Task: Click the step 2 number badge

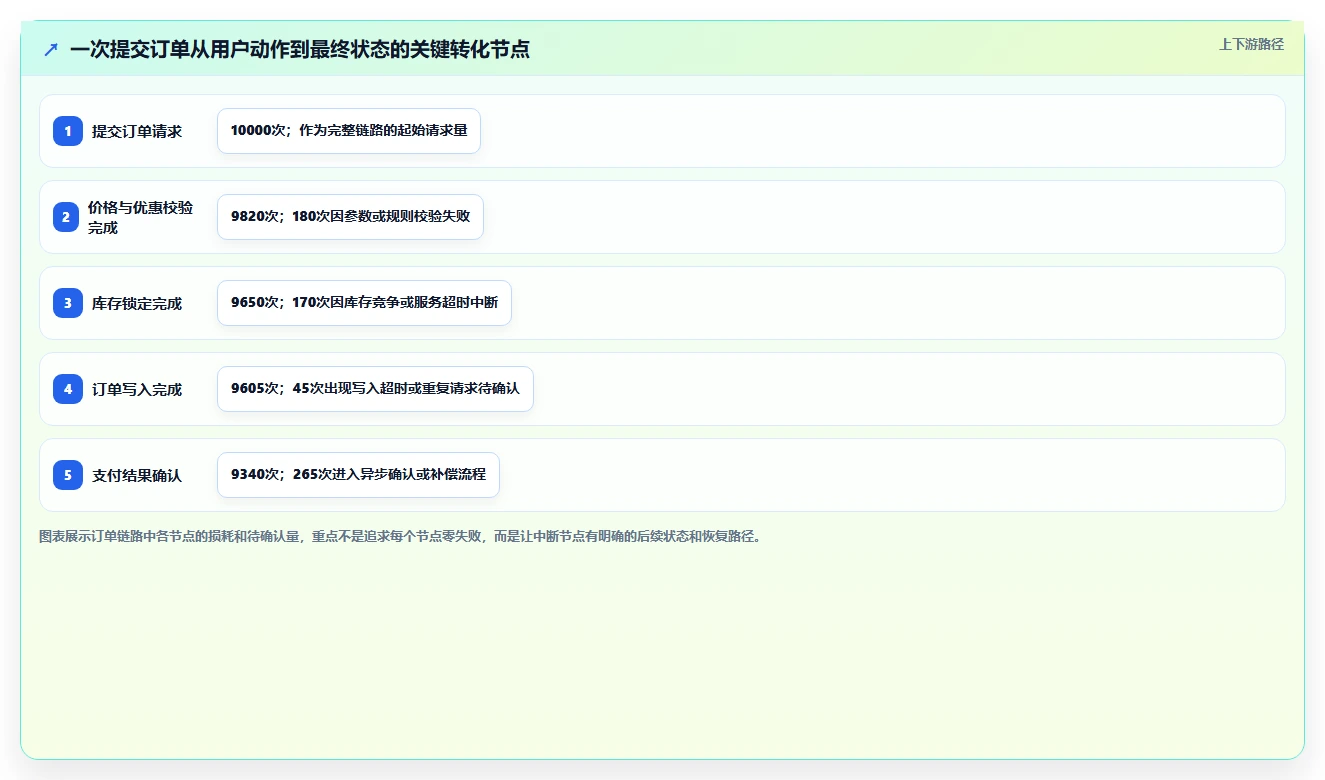Action: 68,217
